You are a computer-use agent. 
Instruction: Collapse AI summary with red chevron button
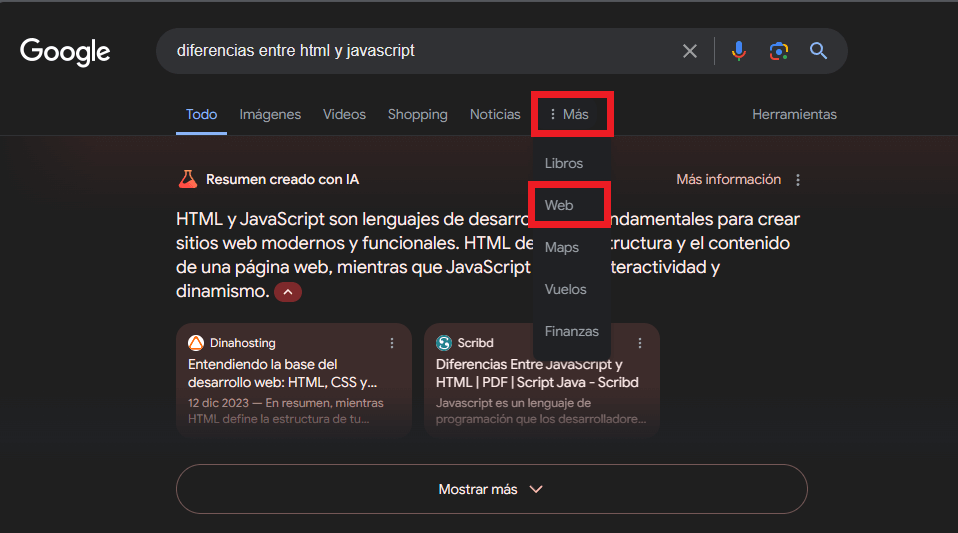288,292
